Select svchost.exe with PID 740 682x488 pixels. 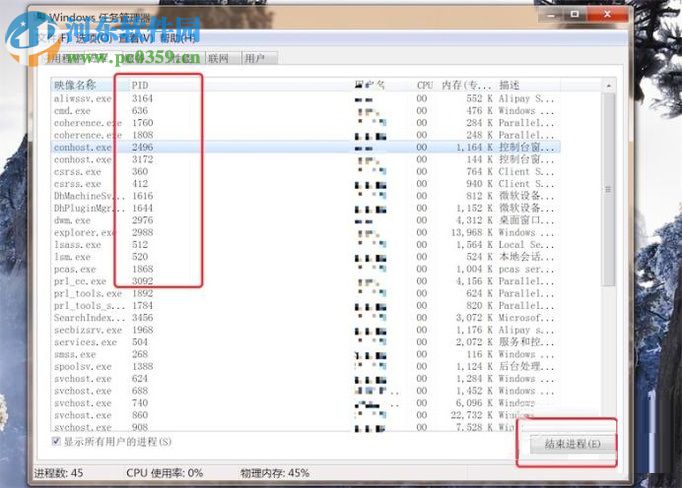305,403
